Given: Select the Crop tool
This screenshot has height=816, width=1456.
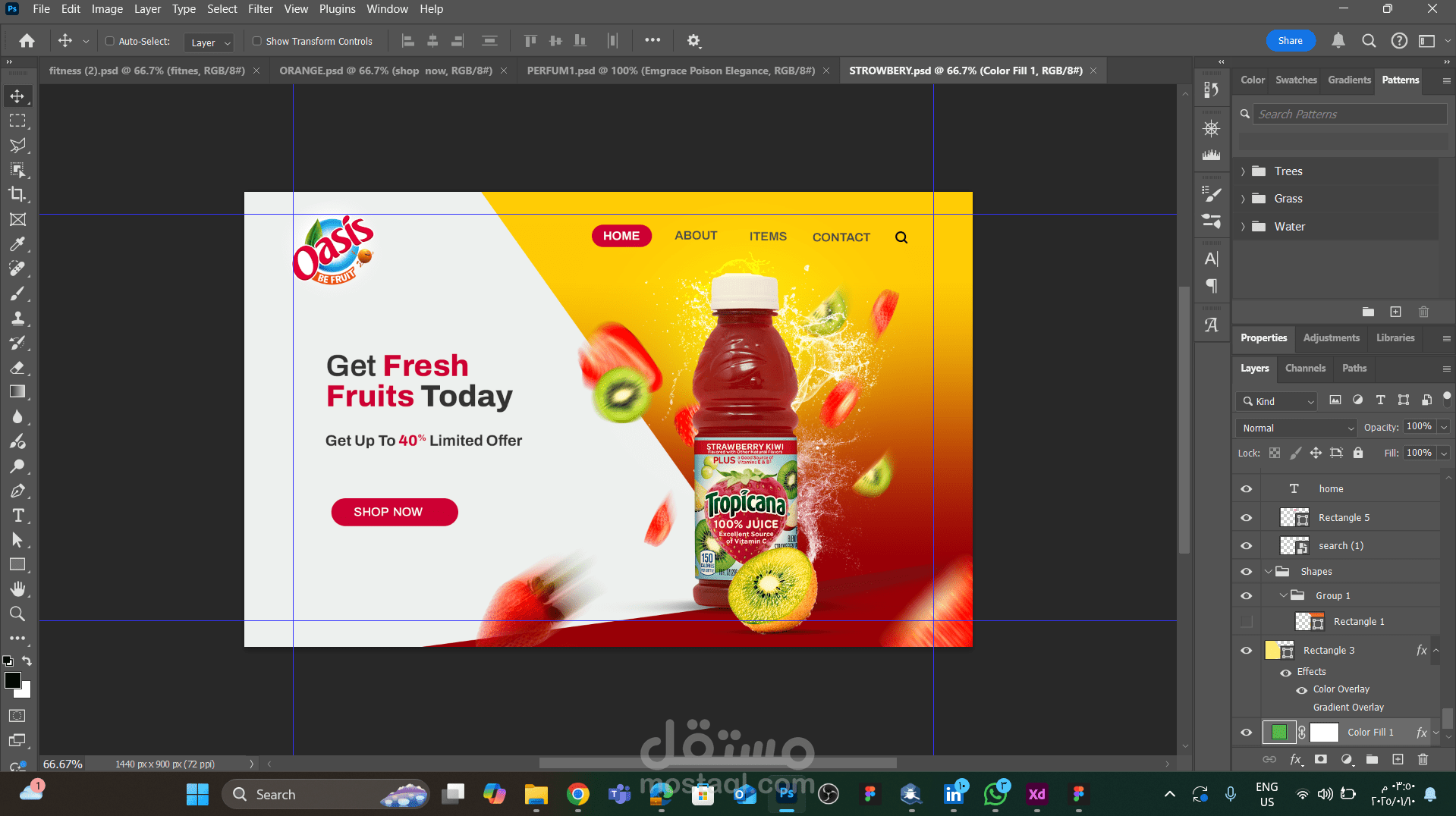Looking at the screenshot, I should pos(17,194).
